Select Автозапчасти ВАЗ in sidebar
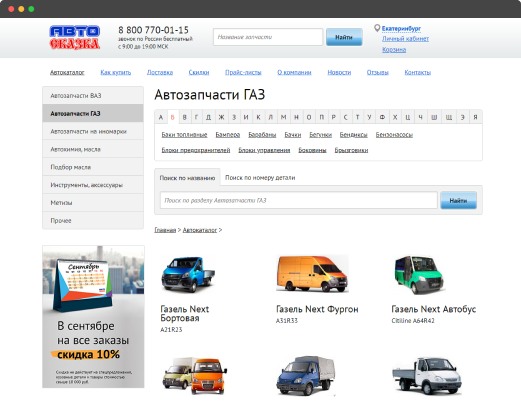Screen dimensions: 521x403 click(x=93, y=96)
